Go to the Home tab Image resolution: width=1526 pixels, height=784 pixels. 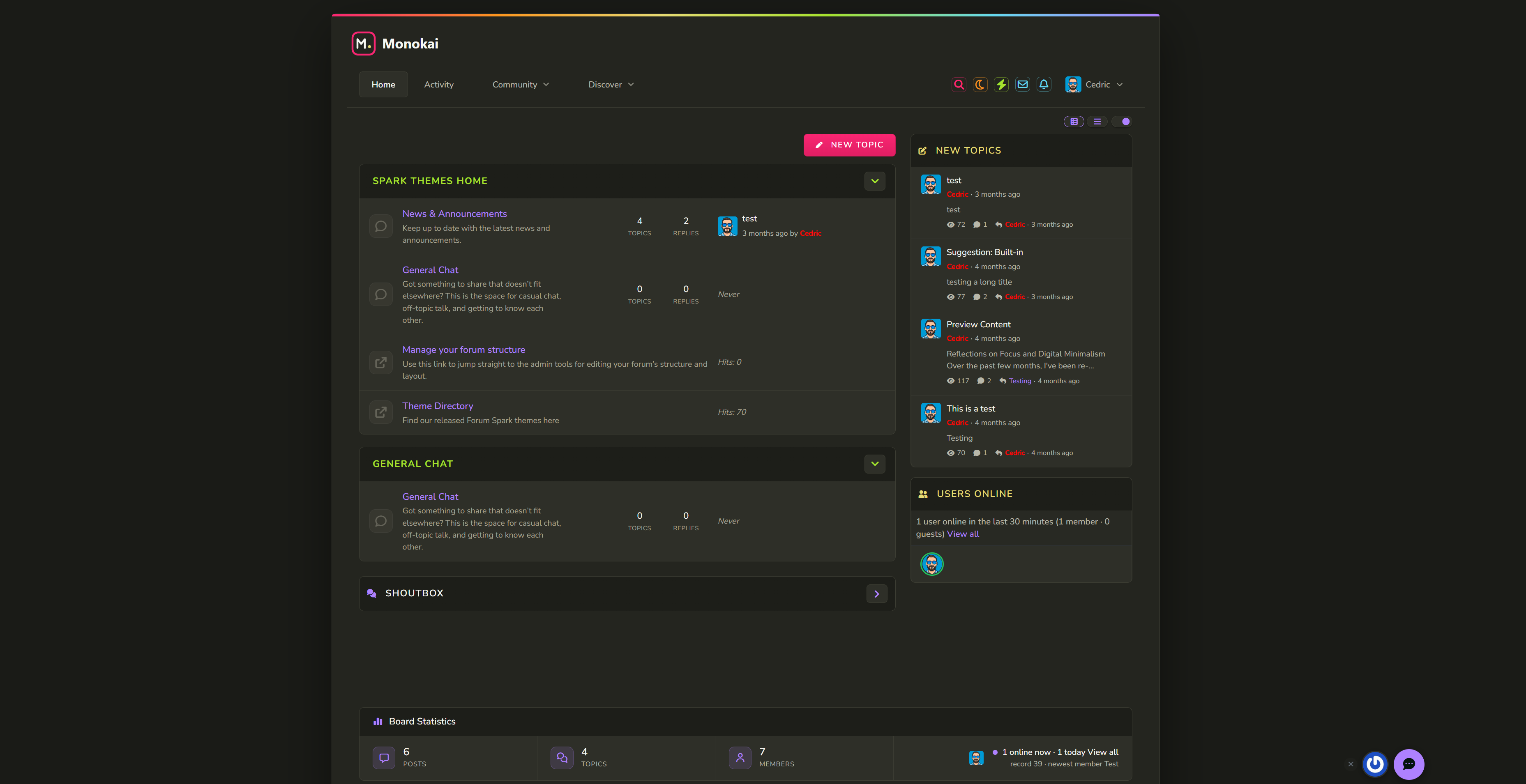coord(383,85)
